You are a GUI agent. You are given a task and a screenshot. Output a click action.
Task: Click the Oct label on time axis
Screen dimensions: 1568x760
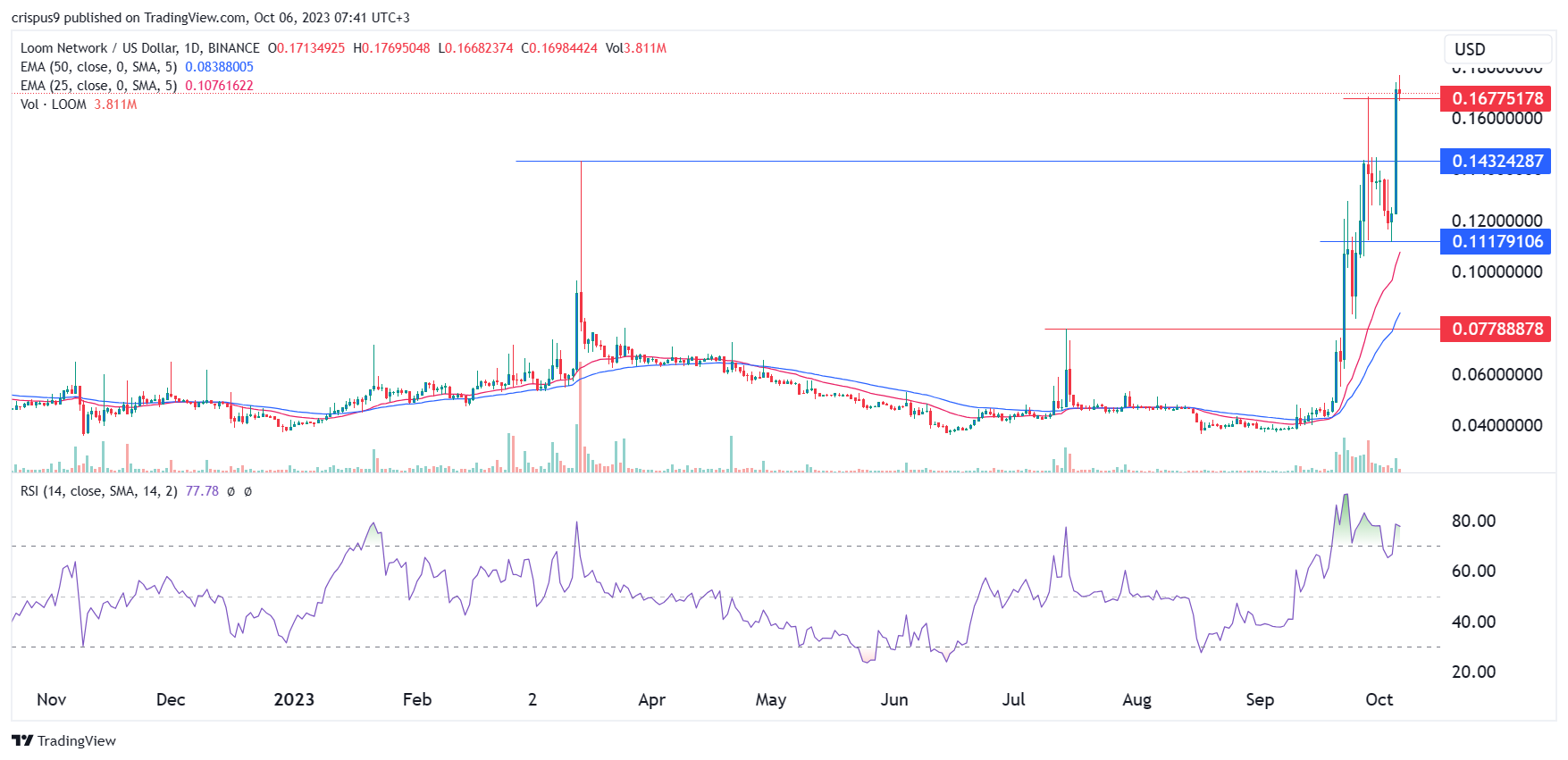[x=1379, y=699]
